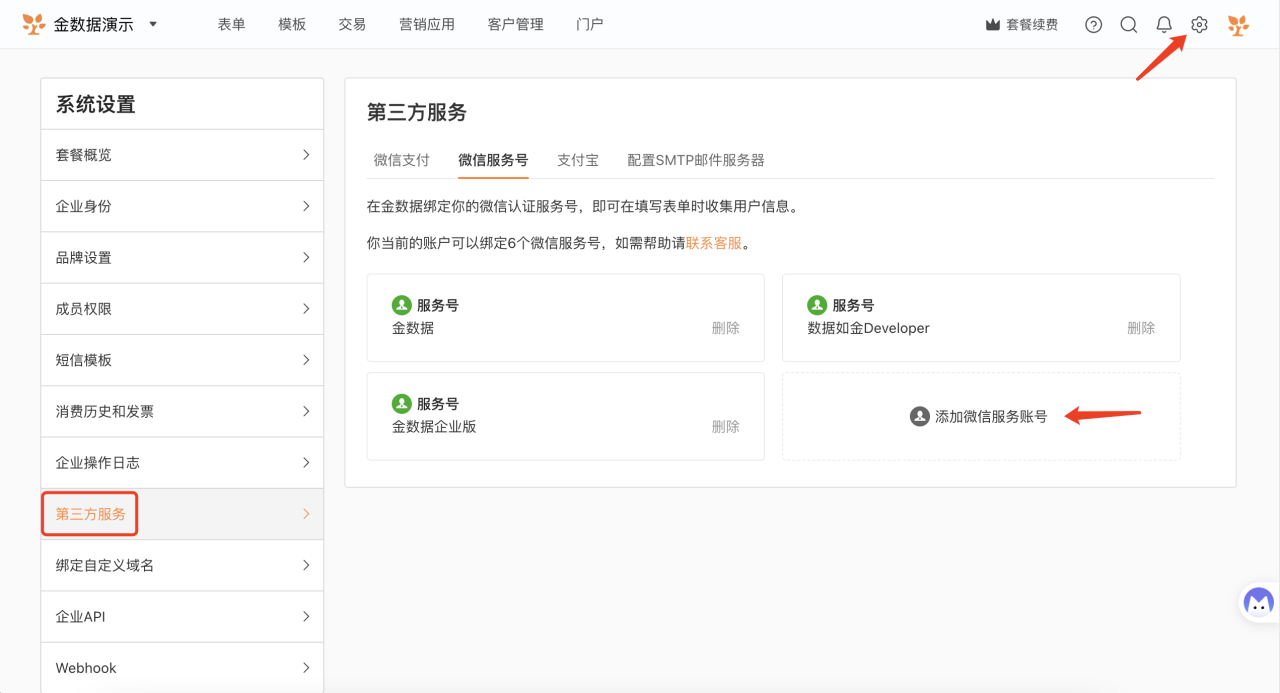Delete the 金数据 service account

pyautogui.click(x=726, y=328)
